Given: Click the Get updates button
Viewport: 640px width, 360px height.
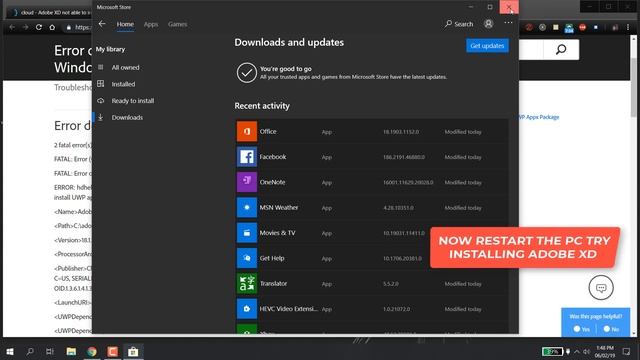Looking at the screenshot, I should coord(487,46).
